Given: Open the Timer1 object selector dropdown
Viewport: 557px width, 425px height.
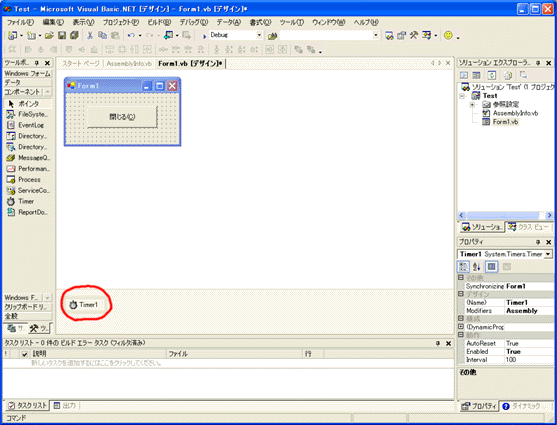Looking at the screenshot, I should 548,254.
